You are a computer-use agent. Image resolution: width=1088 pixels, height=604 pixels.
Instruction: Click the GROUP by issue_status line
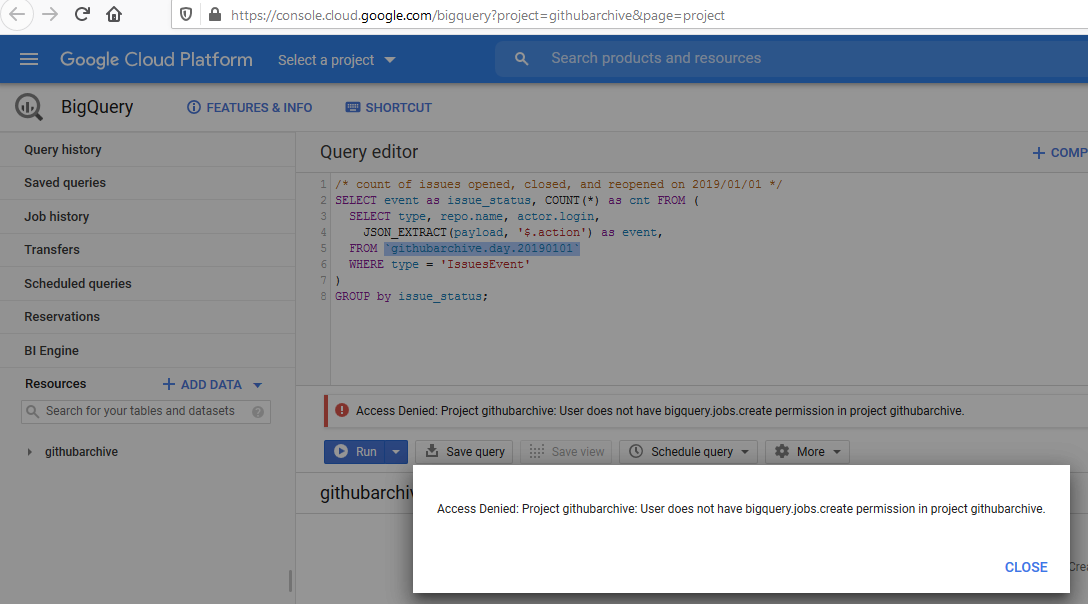pos(411,296)
